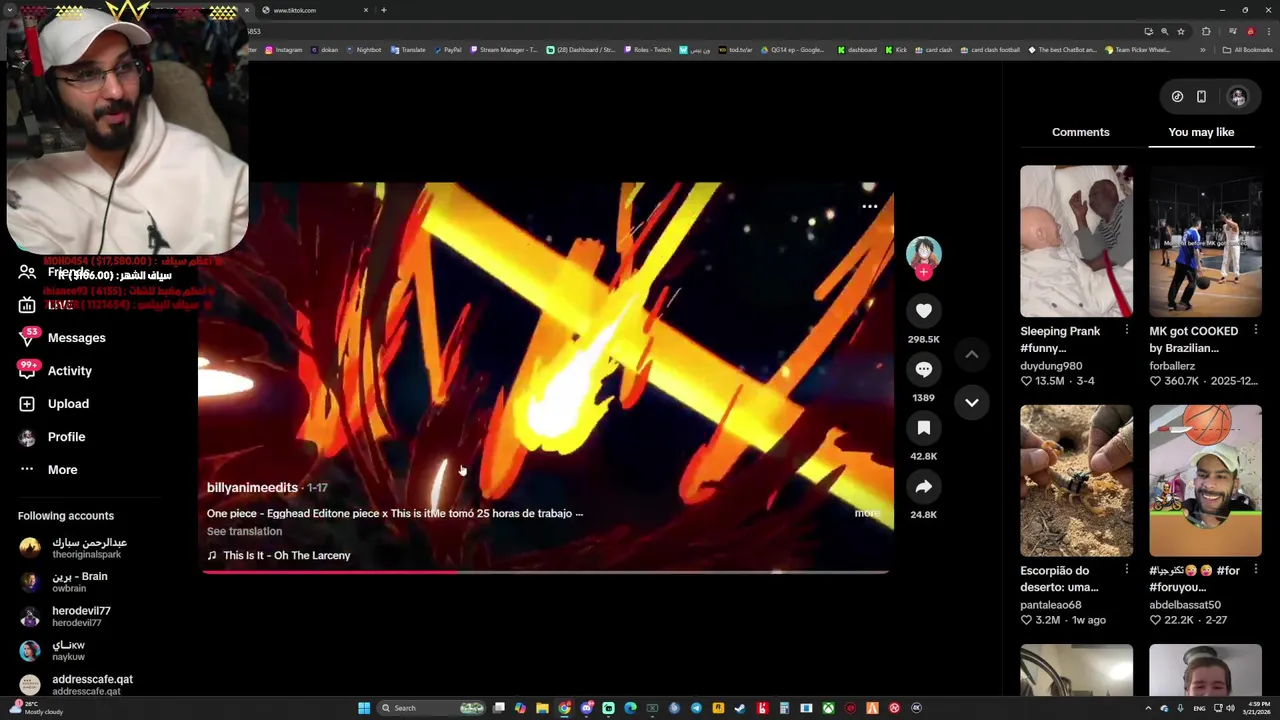Open the All Bookmarks folder
Image resolution: width=1280 pixels, height=720 pixels.
[1248, 50]
